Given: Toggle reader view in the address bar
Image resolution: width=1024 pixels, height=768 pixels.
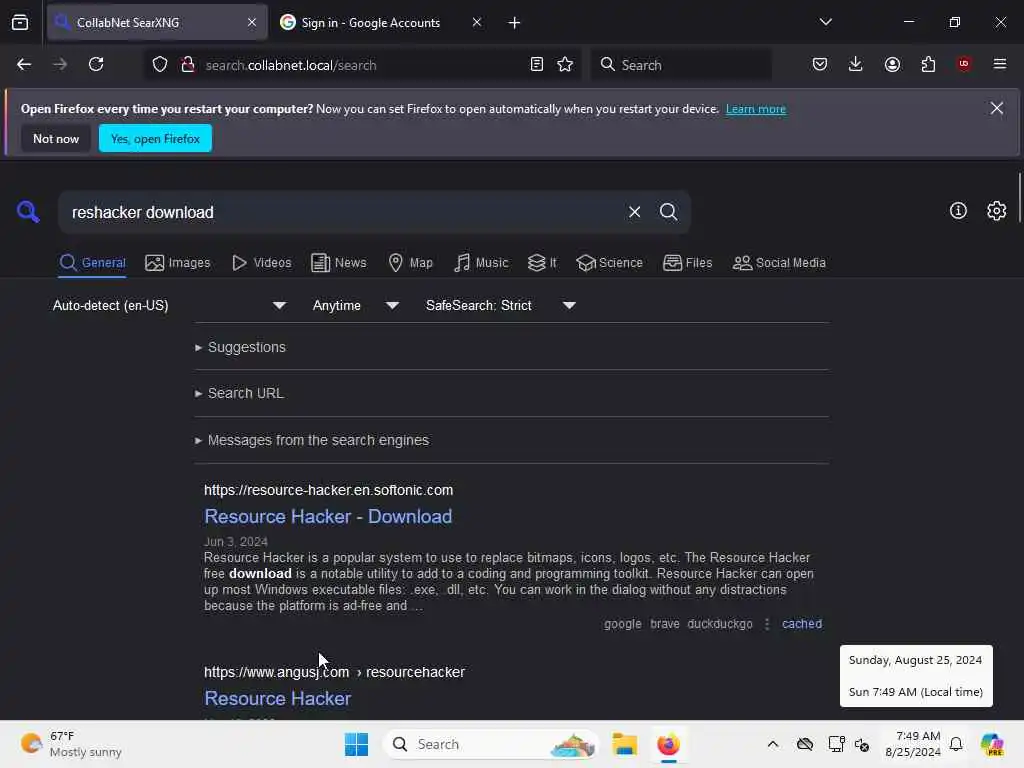Looking at the screenshot, I should (536, 65).
